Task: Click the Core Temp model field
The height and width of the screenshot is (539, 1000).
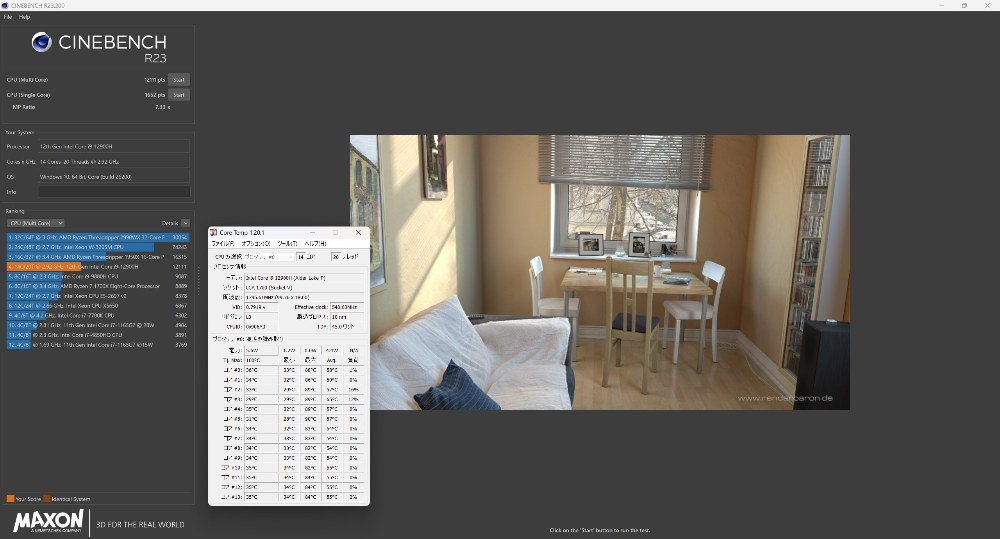Action: point(304,278)
